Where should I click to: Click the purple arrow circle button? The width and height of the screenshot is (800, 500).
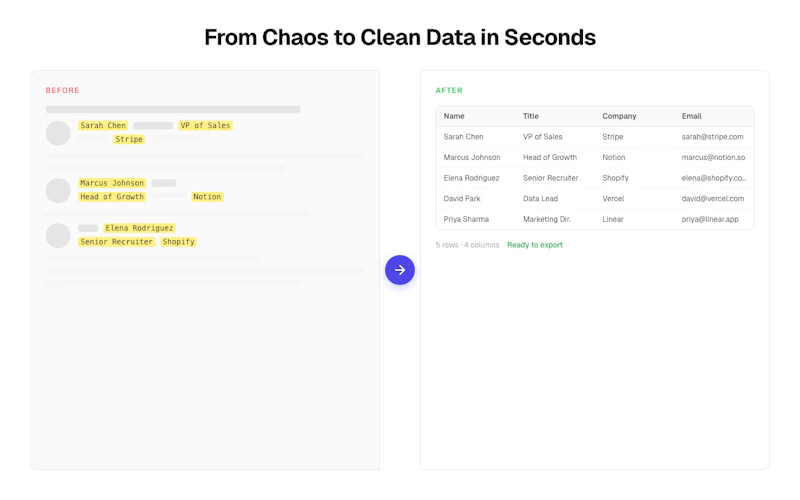[399, 269]
